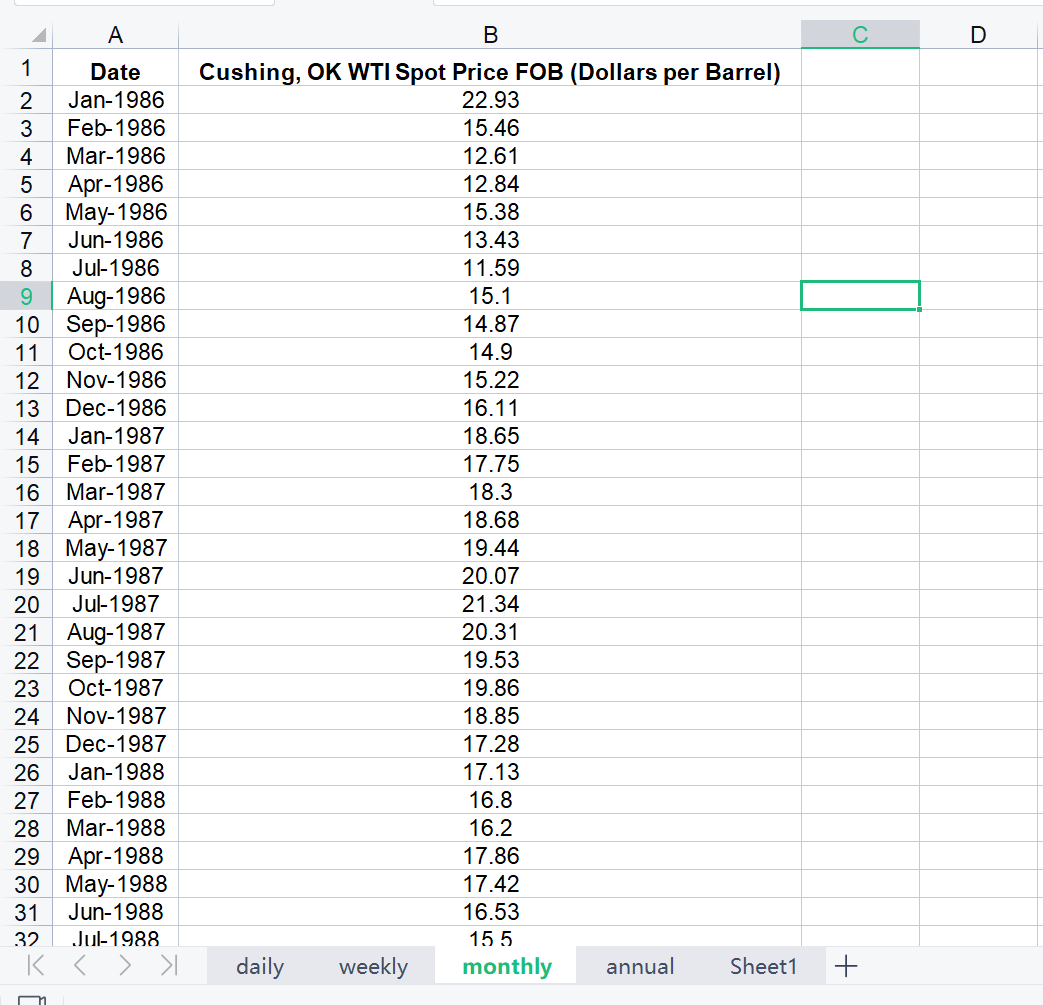Select row 9 header
This screenshot has width=1043, height=1005.
[x=26, y=296]
